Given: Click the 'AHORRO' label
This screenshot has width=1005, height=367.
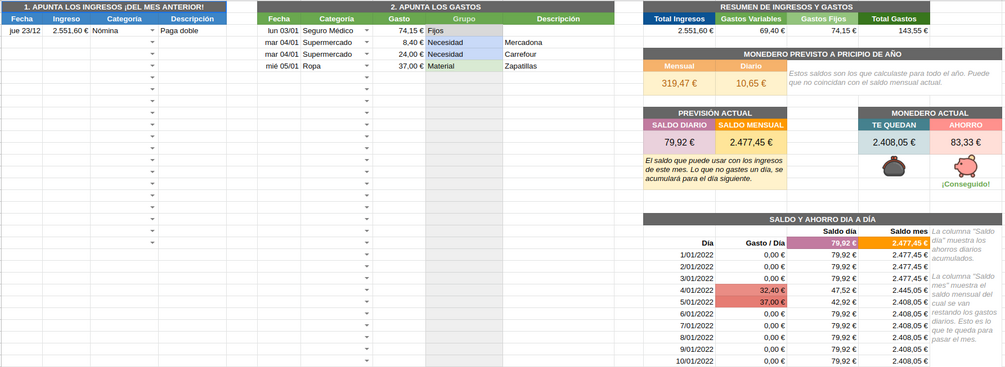Looking at the screenshot, I should pos(966,125).
